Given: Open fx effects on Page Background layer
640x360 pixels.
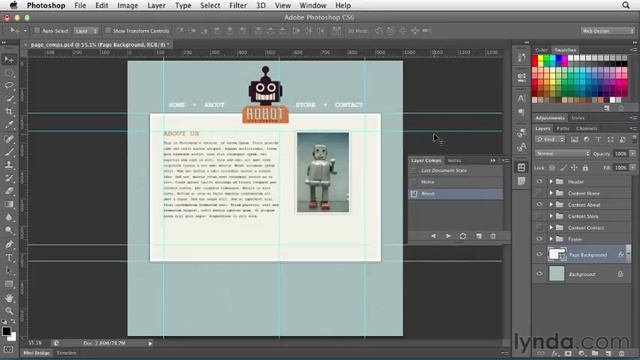Looking at the screenshot, I should pos(621,254).
